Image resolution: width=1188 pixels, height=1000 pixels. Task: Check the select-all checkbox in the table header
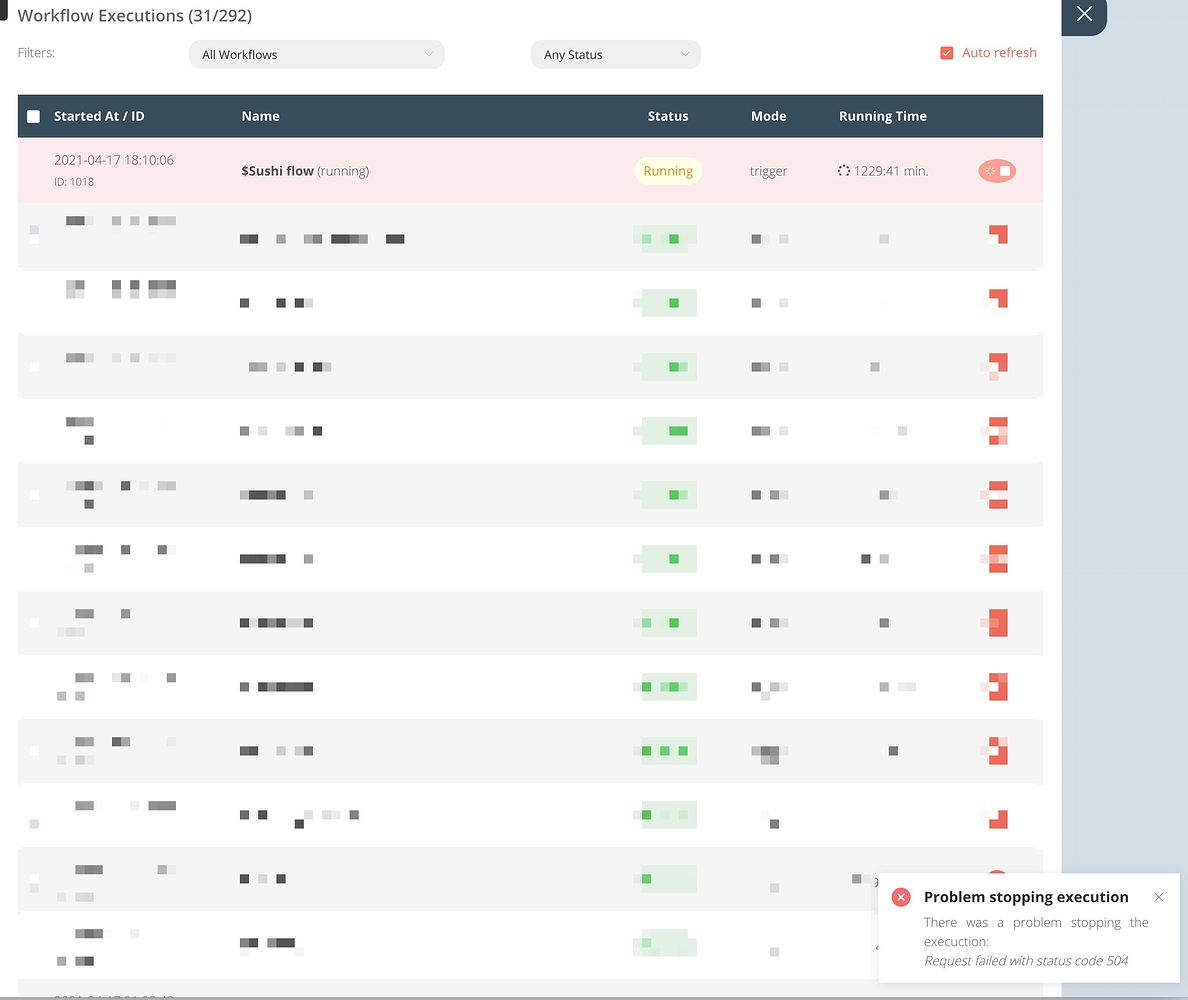click(33, 115)
